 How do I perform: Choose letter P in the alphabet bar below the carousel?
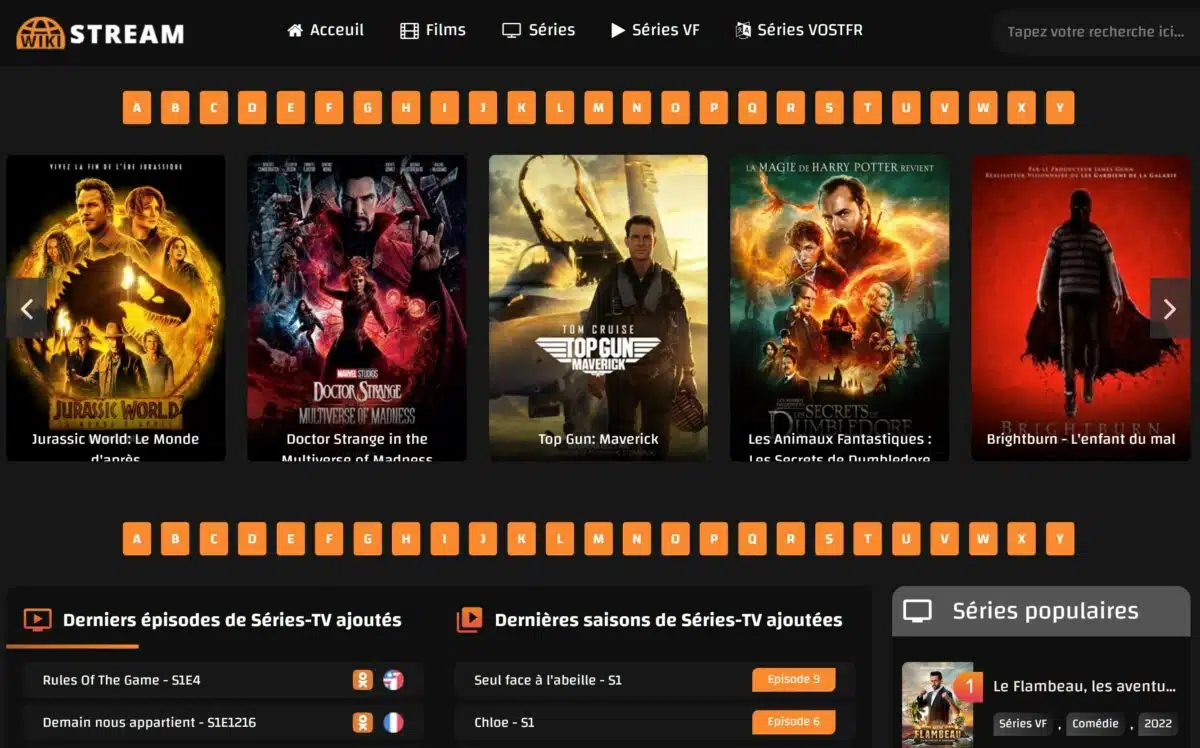click(x=714, y=539)
